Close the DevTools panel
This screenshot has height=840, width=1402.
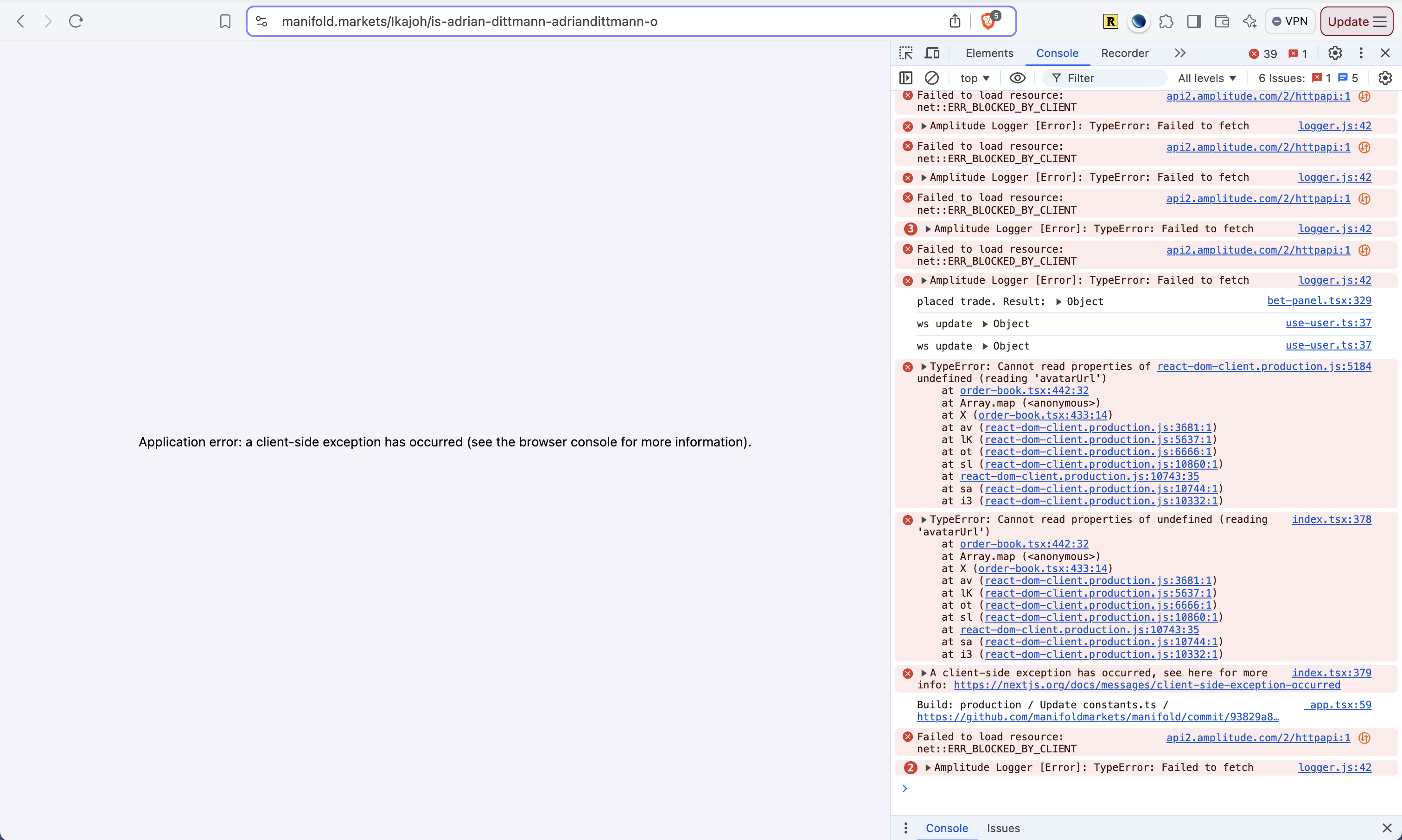click(x=1386, y=53)
